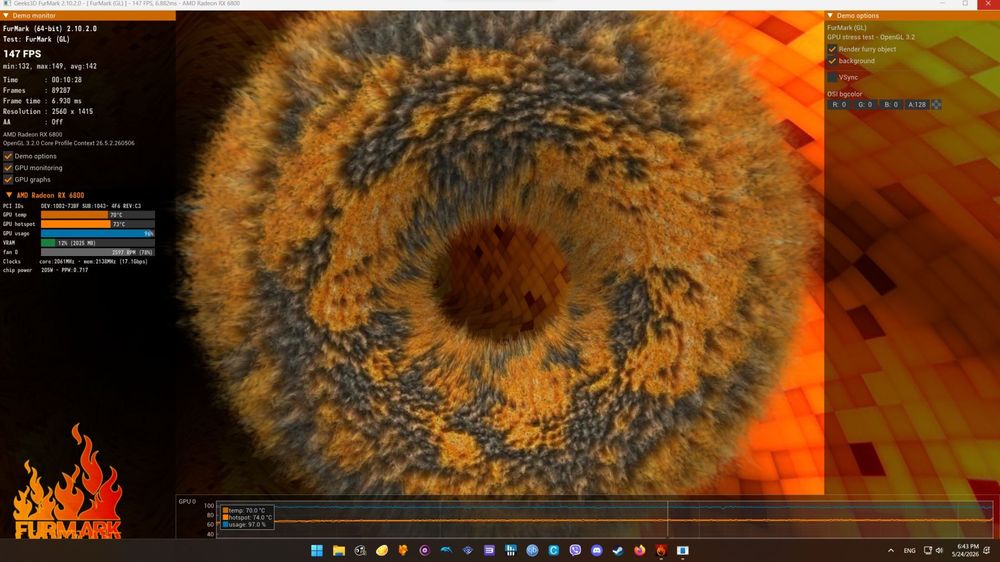Click the chip power 205W row
This screenshot has width=1000, height=562.
click(45, 270)
